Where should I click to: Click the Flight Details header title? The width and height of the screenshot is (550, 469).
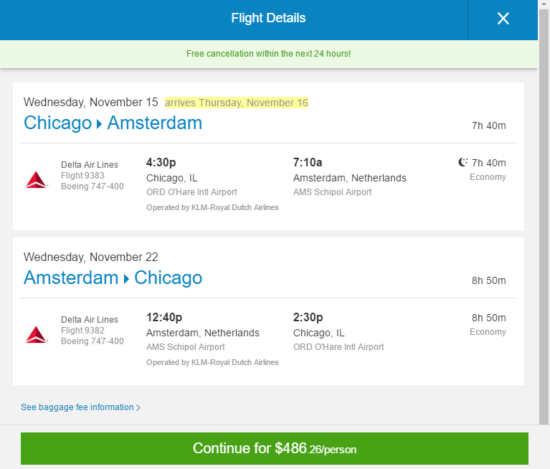point(268,18)
